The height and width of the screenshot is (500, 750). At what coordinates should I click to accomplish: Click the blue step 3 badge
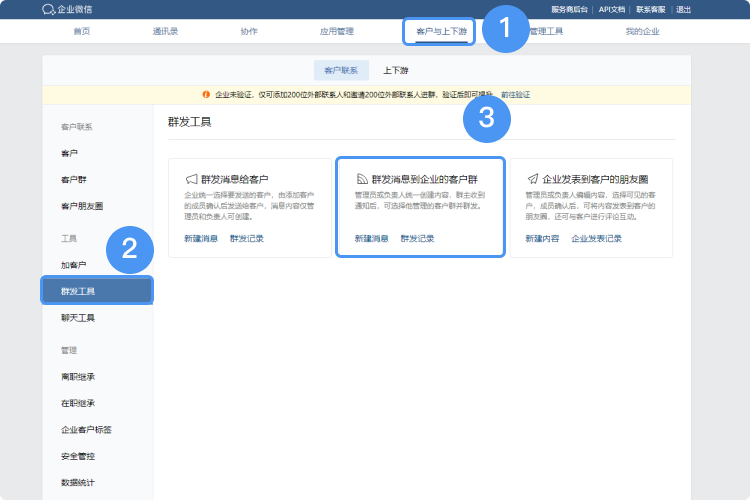(x=487, y=118)
